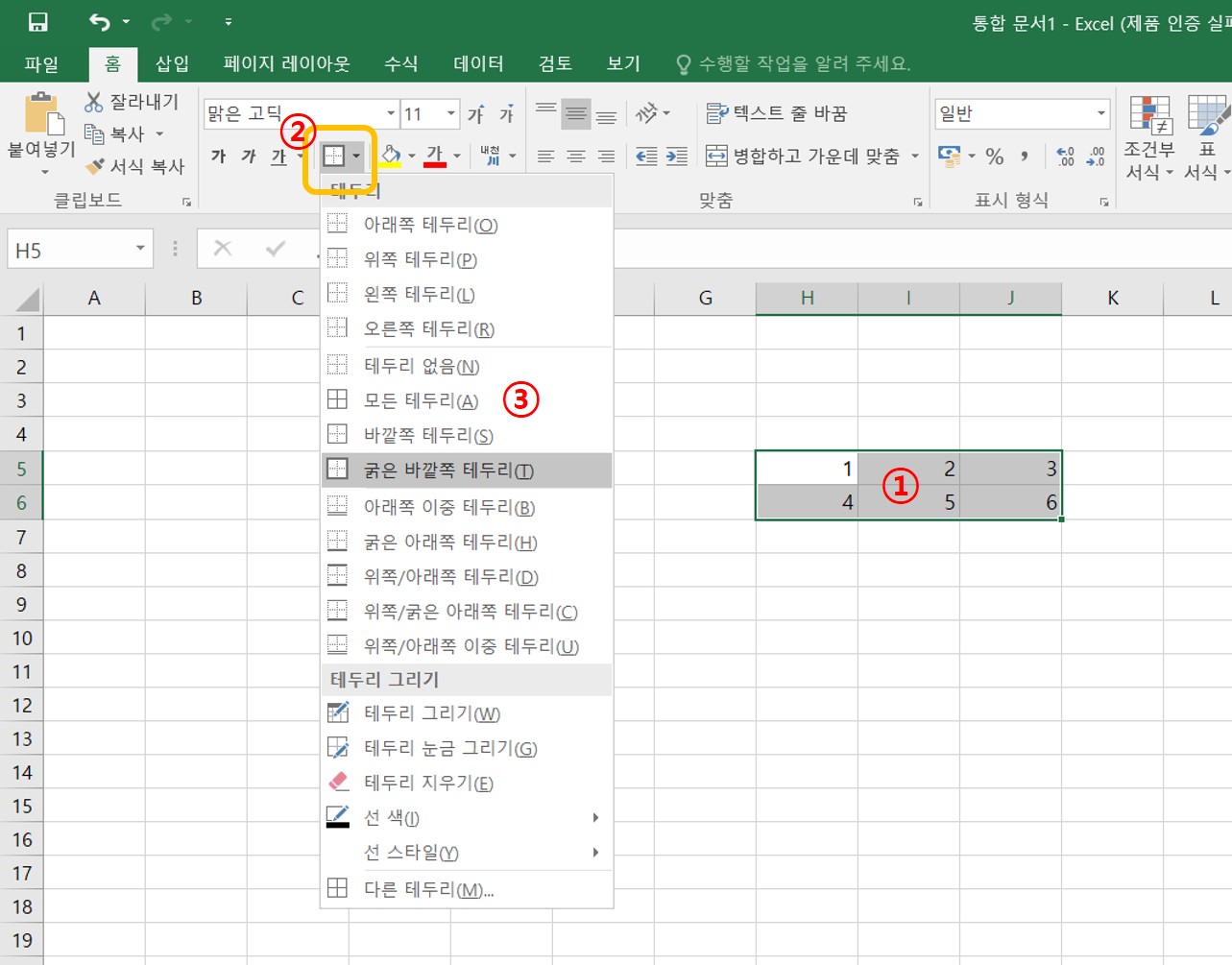Expand the Name Box dropdown
1232x965 pixels.
point(140,249)
